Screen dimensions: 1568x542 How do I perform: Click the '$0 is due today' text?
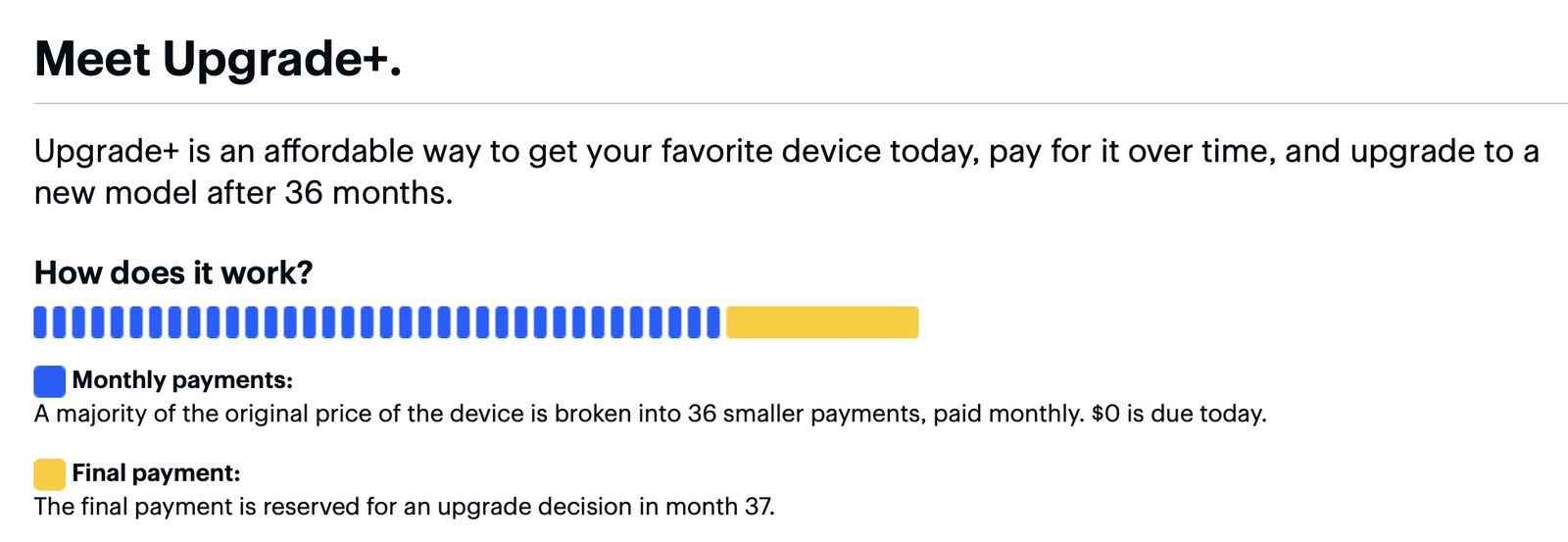1178,414
